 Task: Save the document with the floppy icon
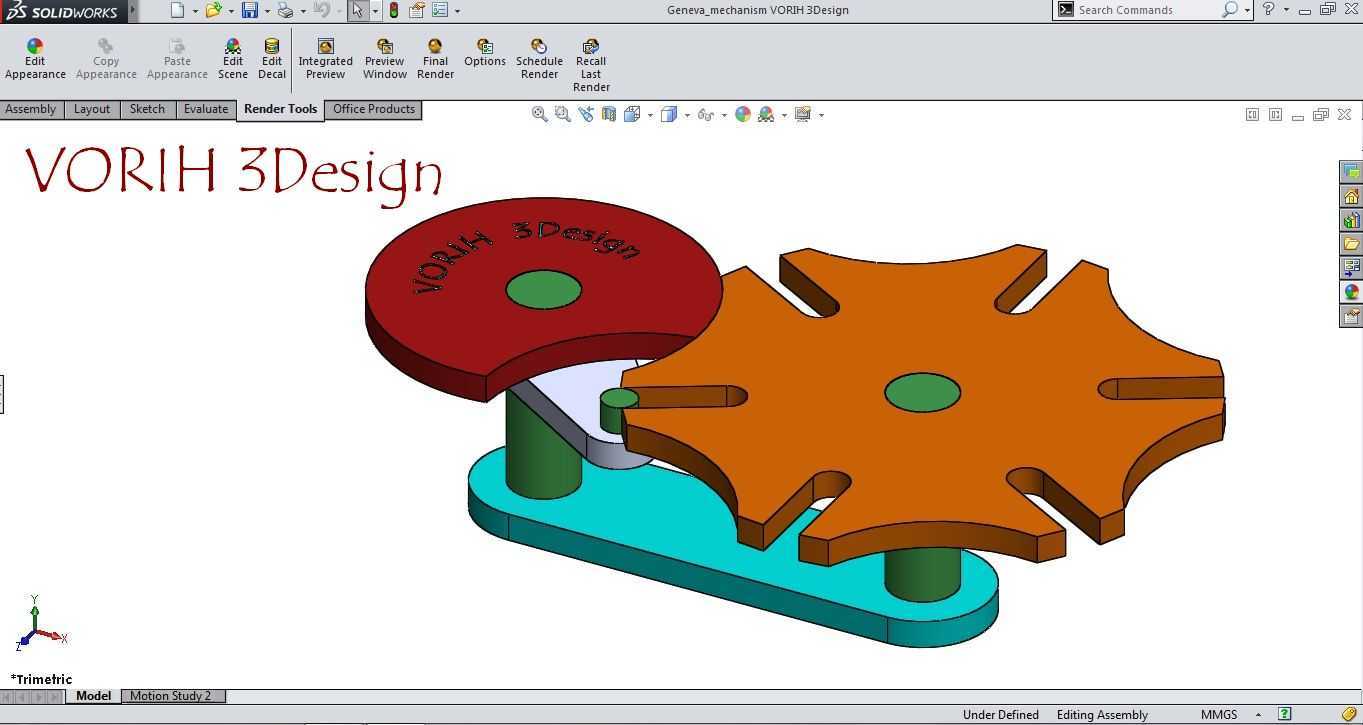(x=250, y=10)
